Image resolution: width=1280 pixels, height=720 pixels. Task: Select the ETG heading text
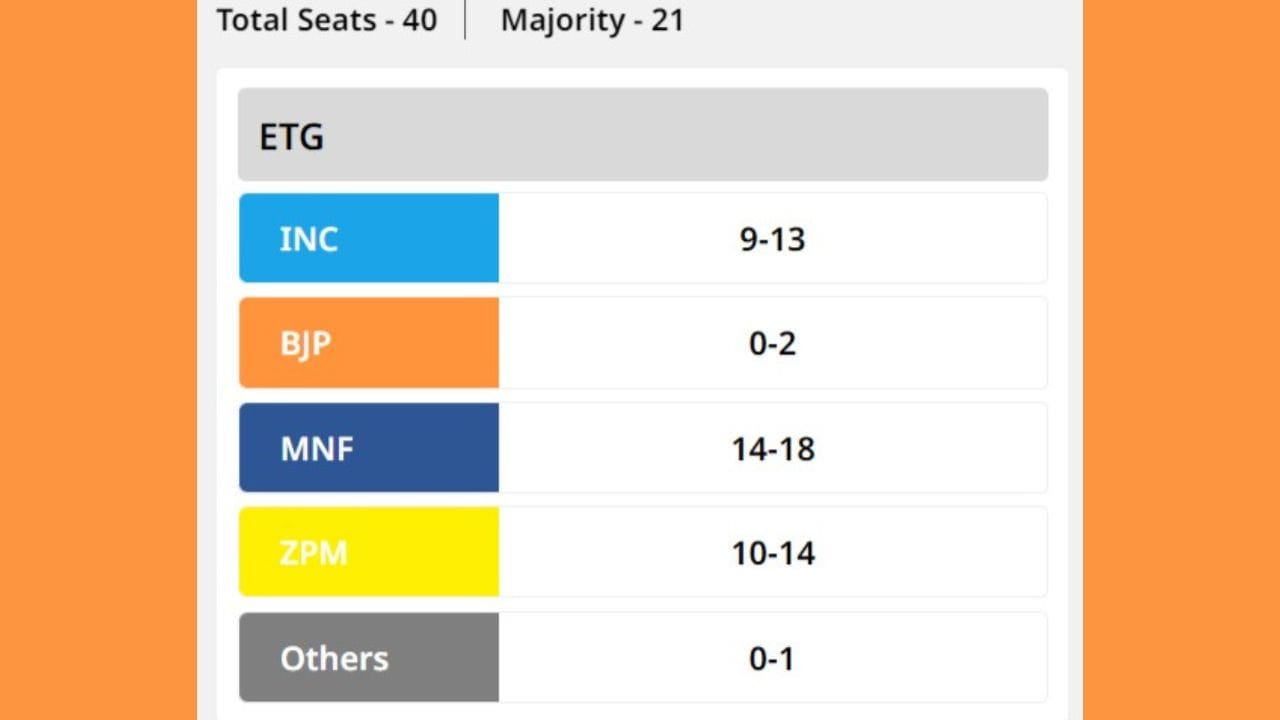291,136
